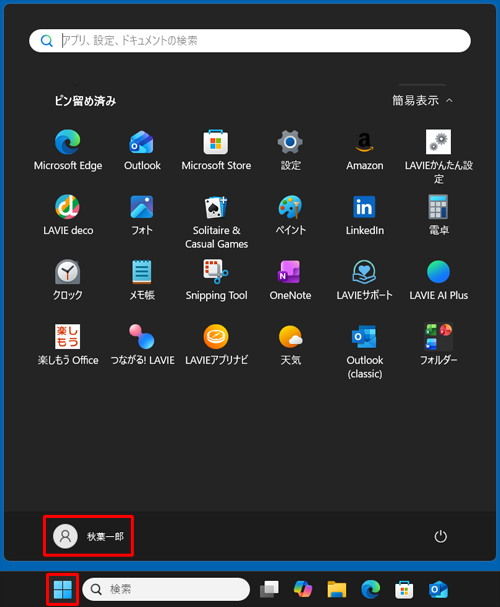The height and width of the screenshot is (607, 500).
Task: Launch the Amazon pinned app
Action: (365, 150)
